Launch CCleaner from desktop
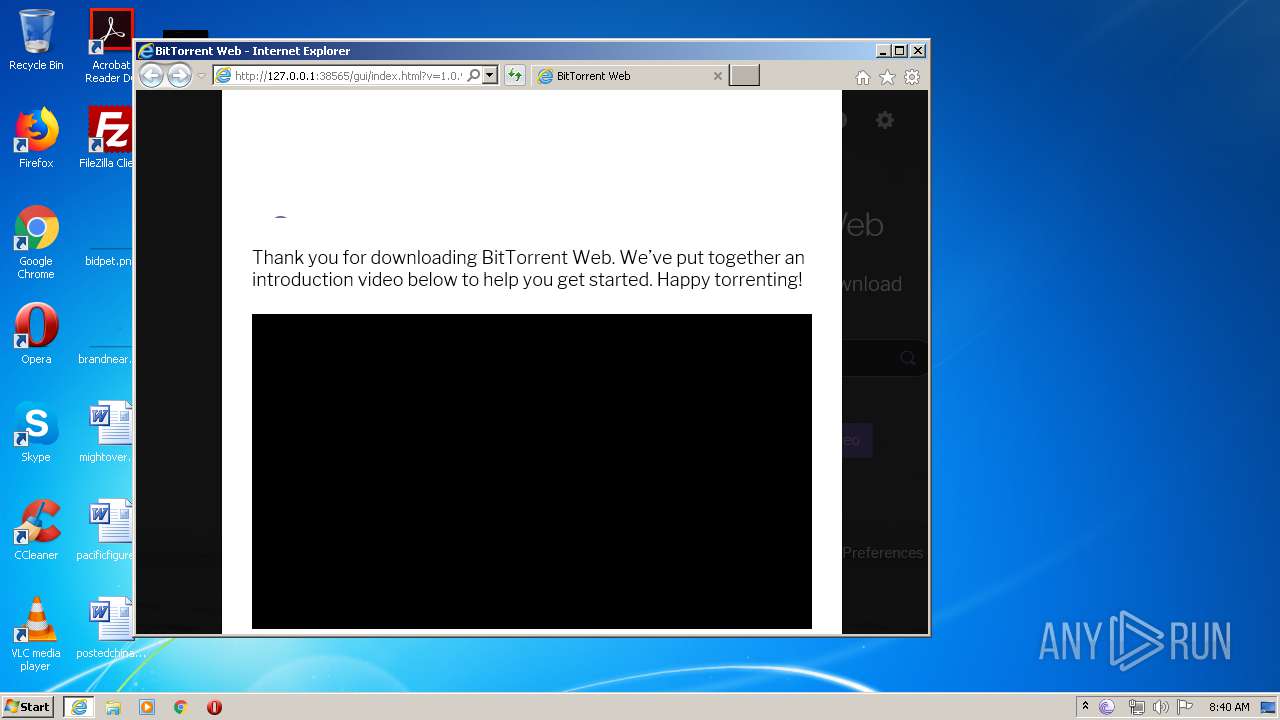The height and width of the screenshot is (720, 1280). (36, 530)
